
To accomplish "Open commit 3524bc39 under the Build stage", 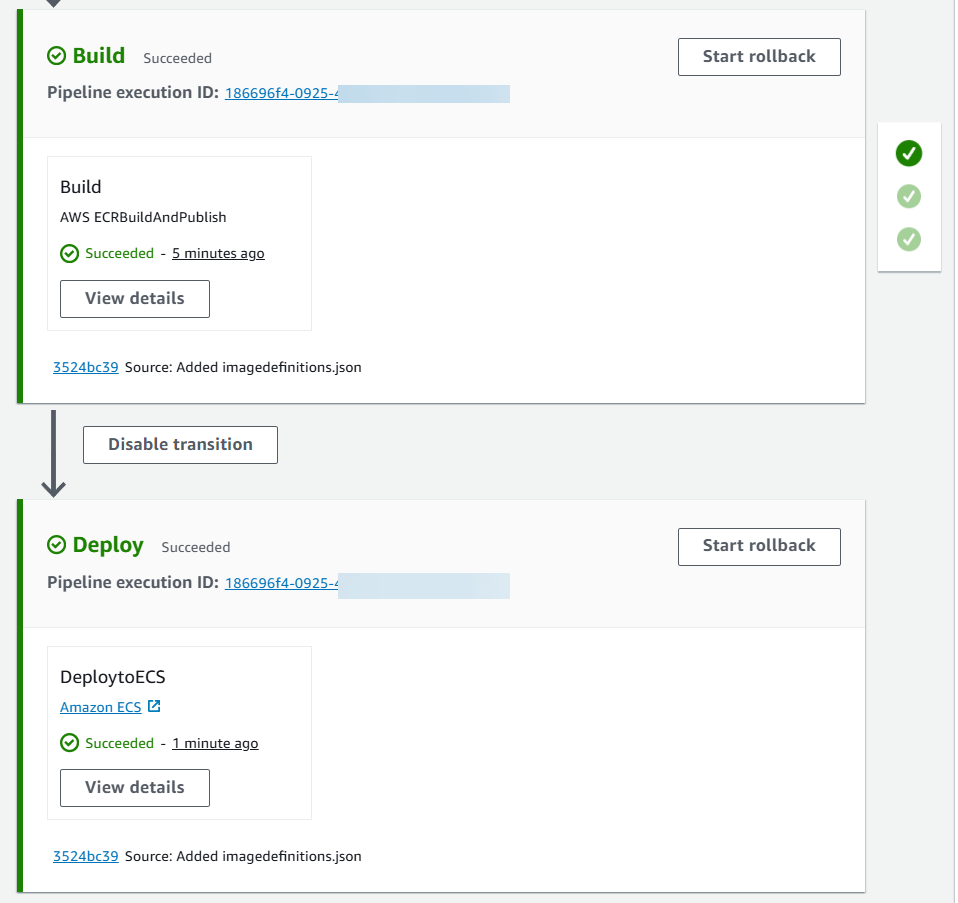I will click(x=85, y=367).
